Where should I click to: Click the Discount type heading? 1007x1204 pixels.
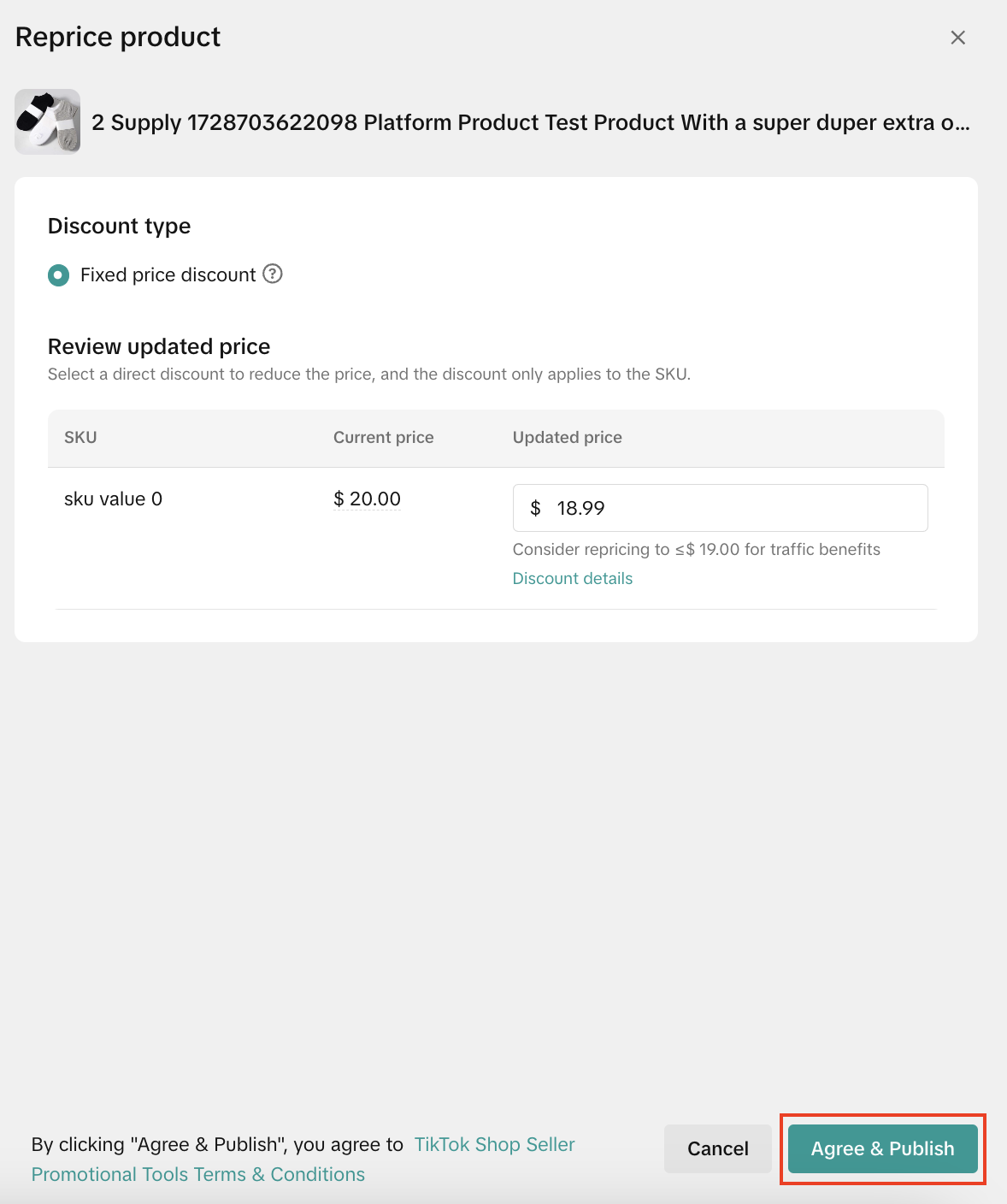tap(119, 226)
